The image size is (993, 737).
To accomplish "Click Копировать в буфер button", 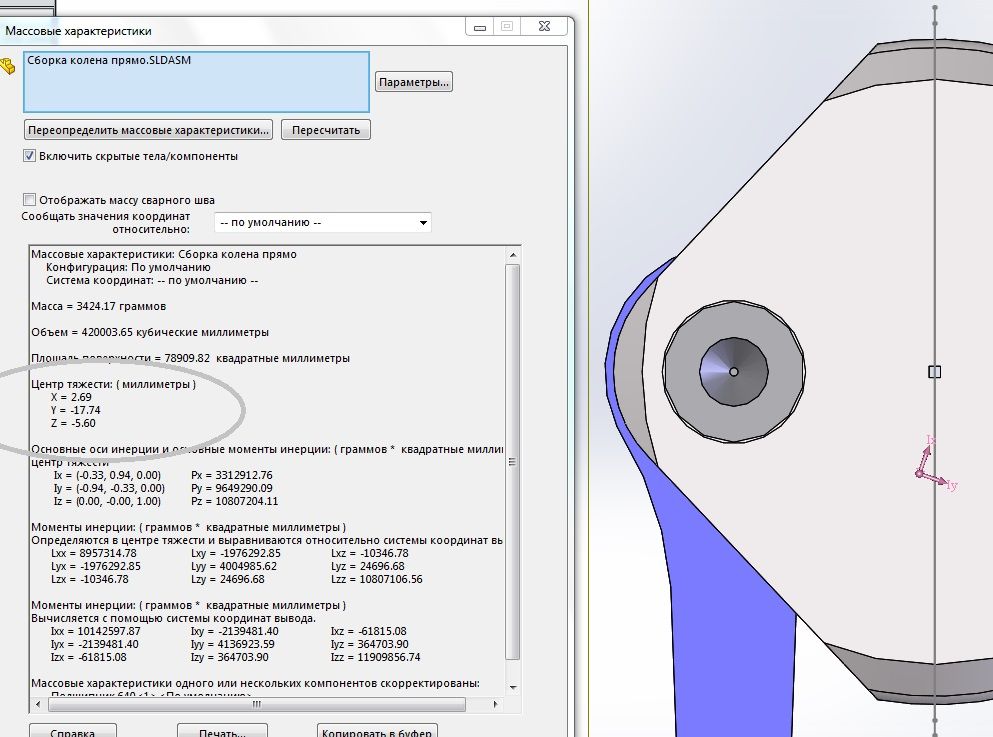I will [377, 732].
